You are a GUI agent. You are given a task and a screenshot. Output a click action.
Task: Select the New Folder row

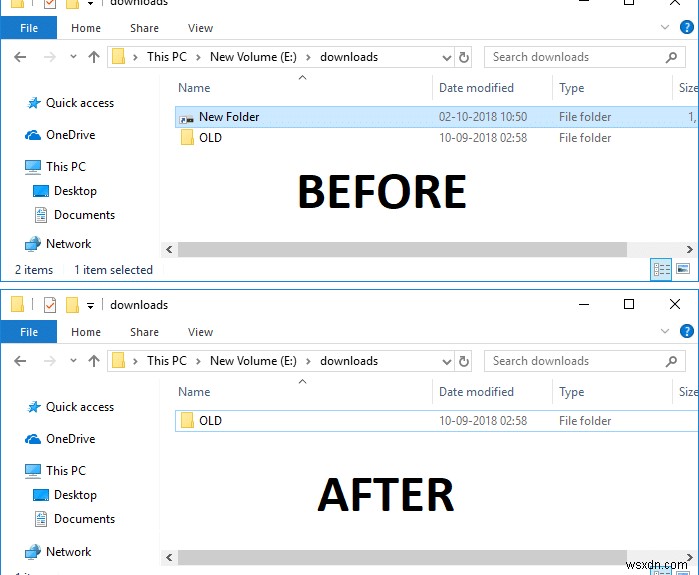[437, 117]
